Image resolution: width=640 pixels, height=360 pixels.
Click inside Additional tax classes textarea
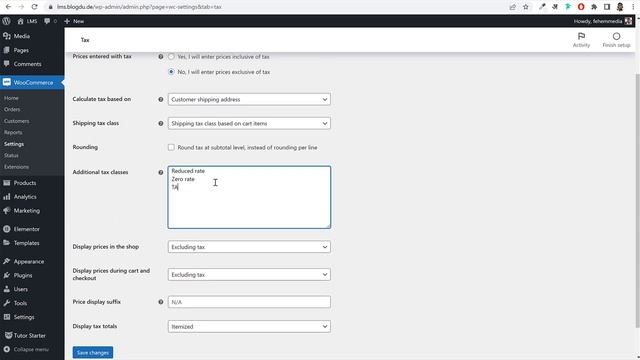(x=249, y=197)
